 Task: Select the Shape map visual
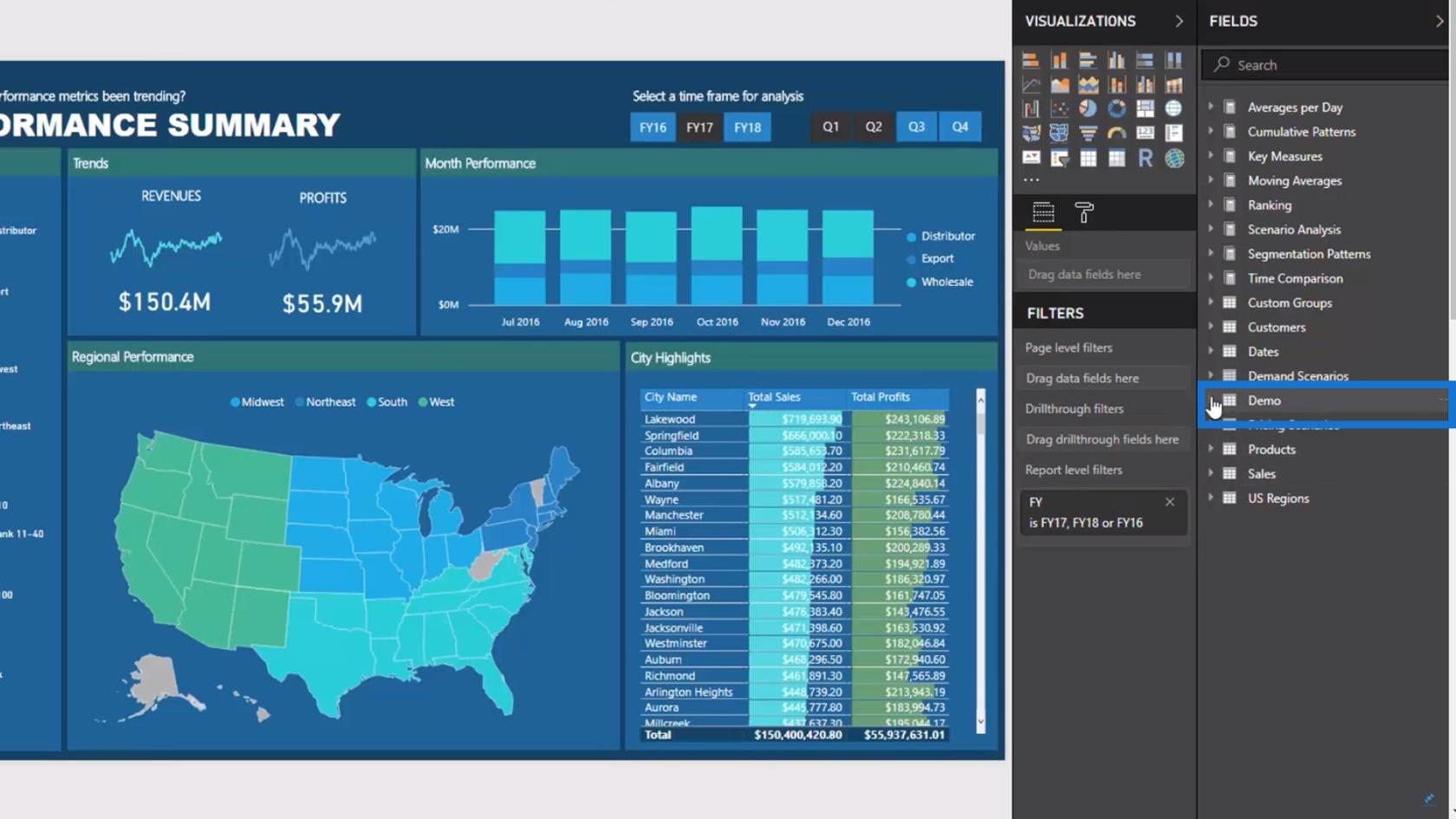coord(1059,133)
